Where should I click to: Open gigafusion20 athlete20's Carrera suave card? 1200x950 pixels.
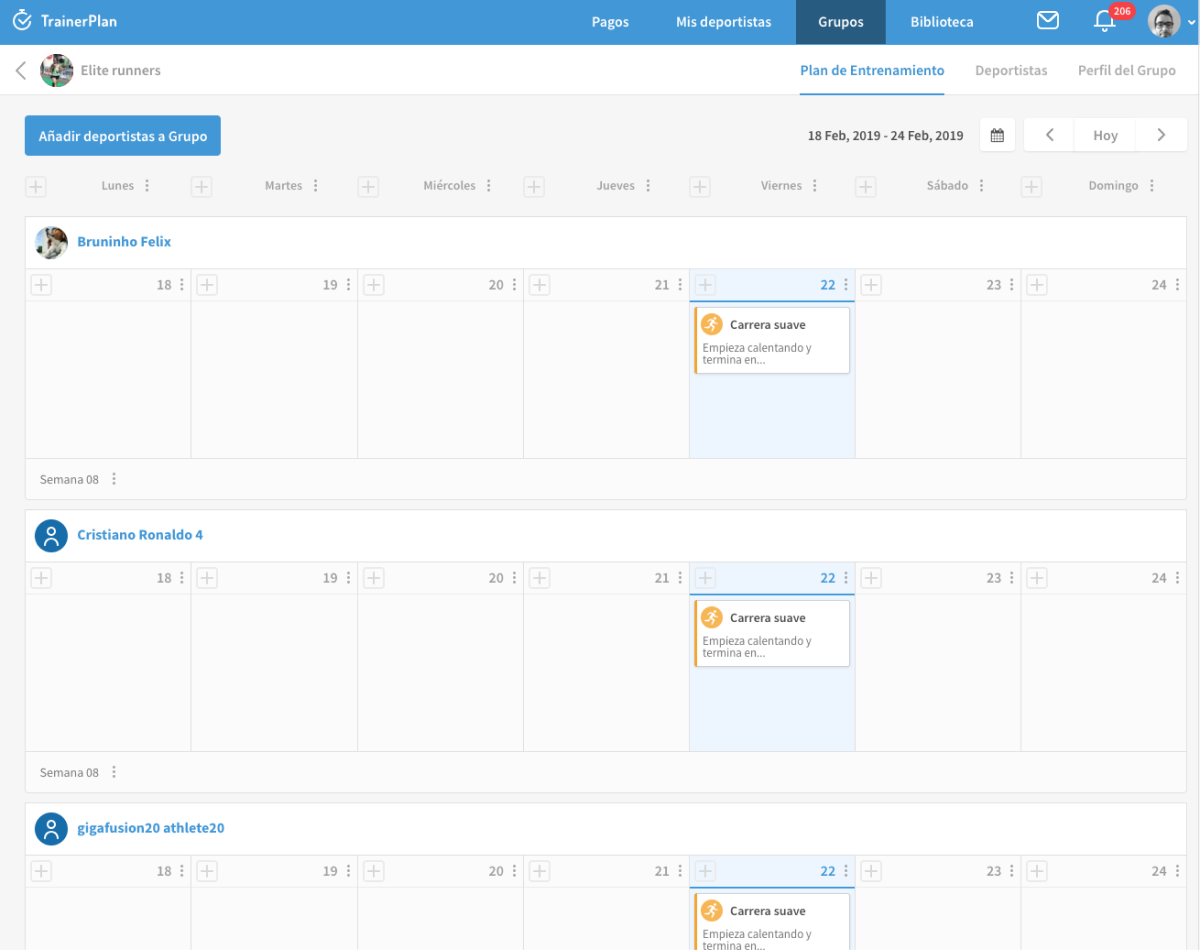pyautogui.click(x=772, y=921)
